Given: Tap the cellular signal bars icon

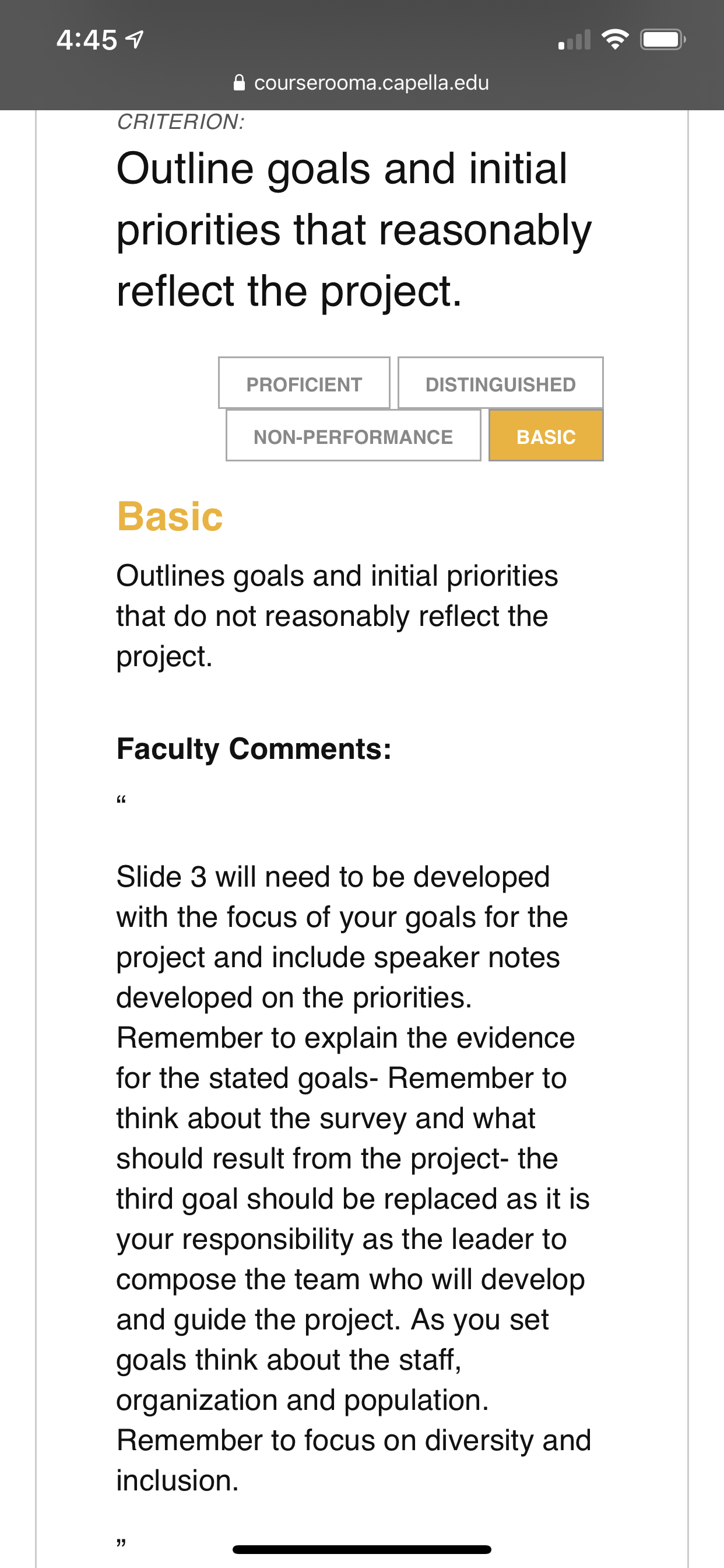Looking at the screenshot, I should tap(574, 40).
